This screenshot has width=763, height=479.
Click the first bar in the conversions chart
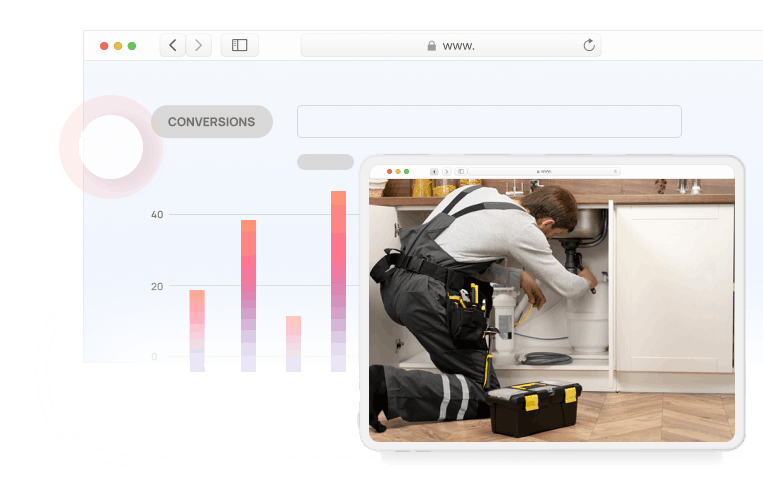tap(197, 330)
